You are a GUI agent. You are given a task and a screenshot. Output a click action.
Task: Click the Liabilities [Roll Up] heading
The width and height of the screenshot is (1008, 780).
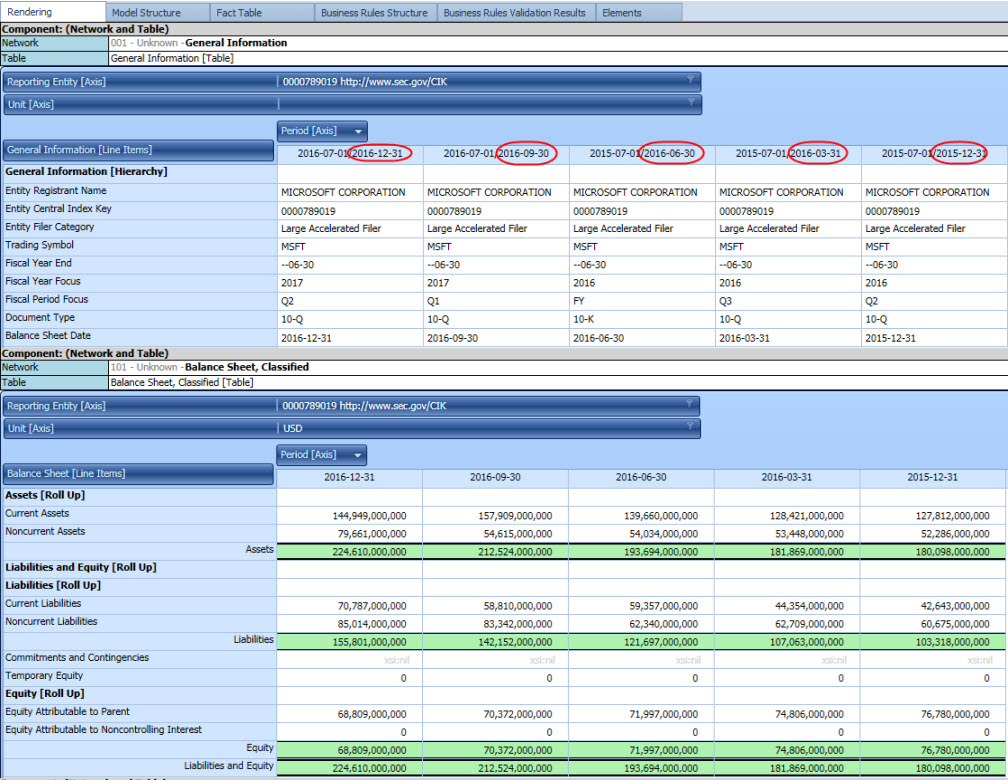tap(53, 585)
